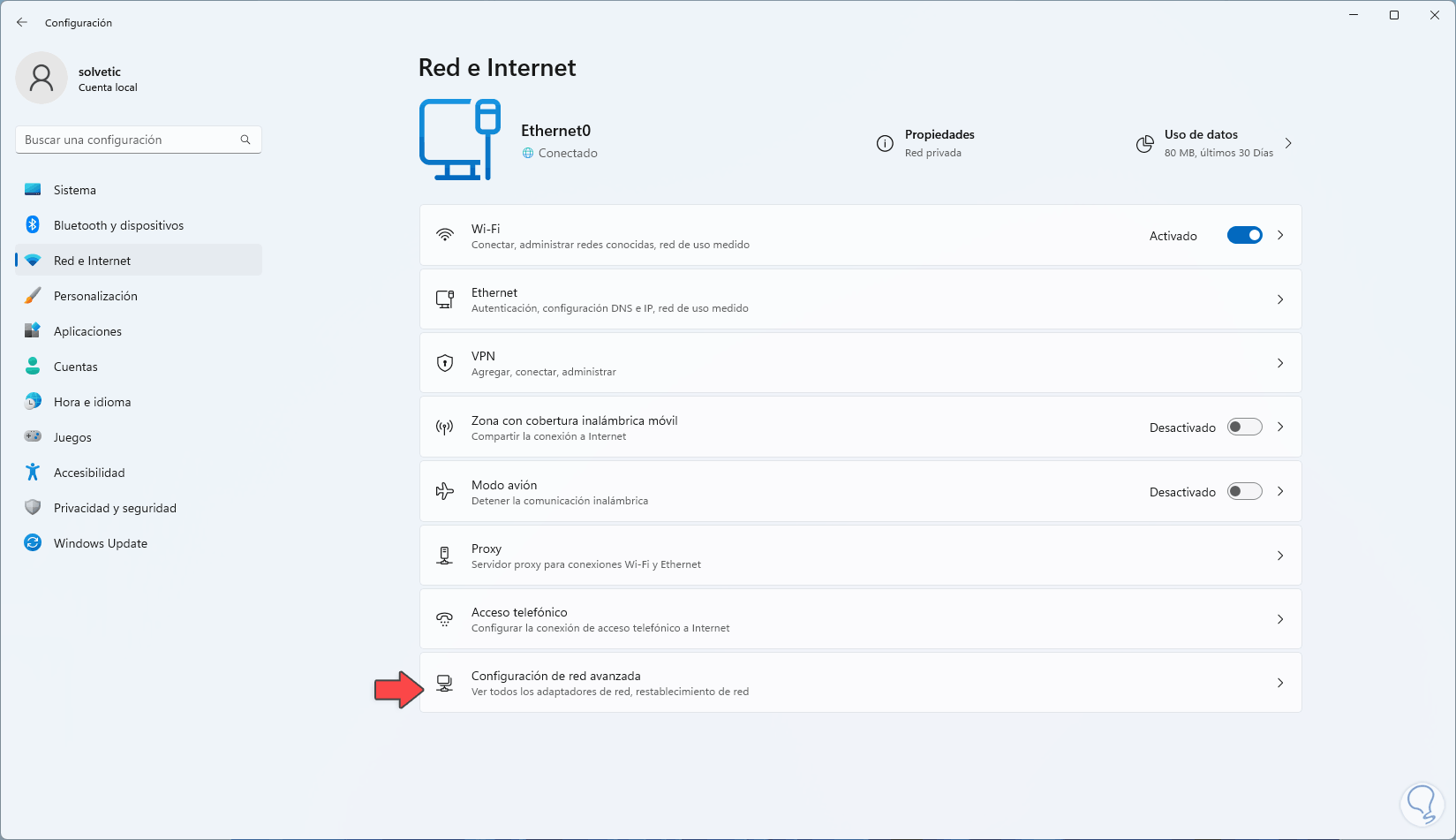Screen dimensions: 1456x840
Task: Click the Privacidad y seguridad shield icon
Action: pos(33,508)
